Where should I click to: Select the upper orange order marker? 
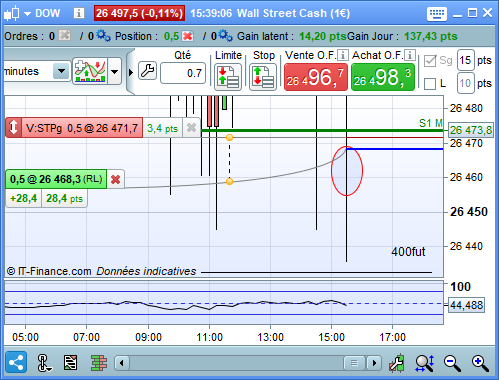click(229, 137)
